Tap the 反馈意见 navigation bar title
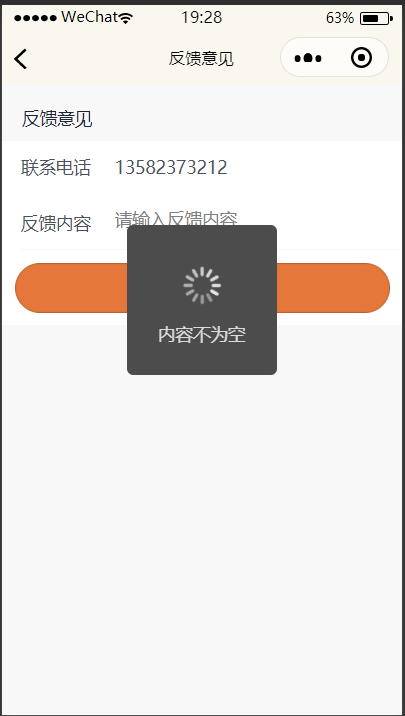 click(x=201, y=58)
